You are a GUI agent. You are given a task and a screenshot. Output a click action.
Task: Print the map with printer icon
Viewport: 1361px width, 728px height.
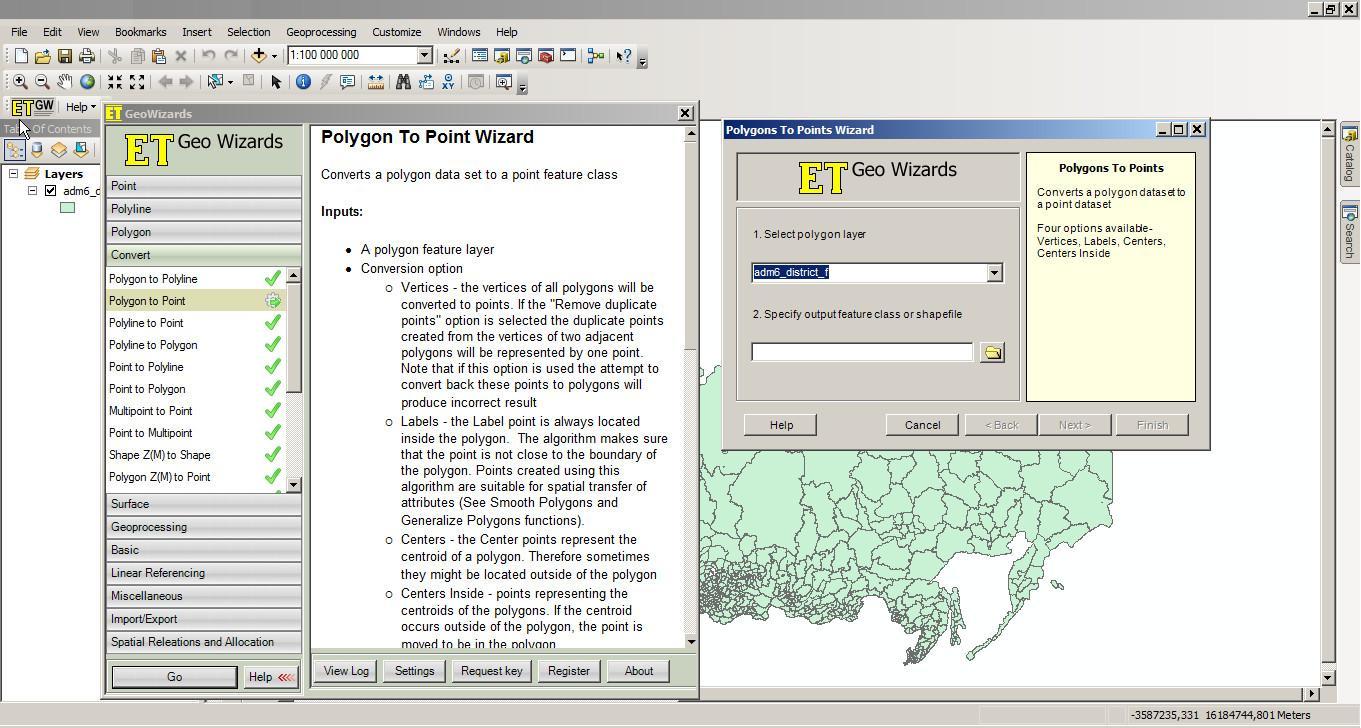tap(87, 56)
